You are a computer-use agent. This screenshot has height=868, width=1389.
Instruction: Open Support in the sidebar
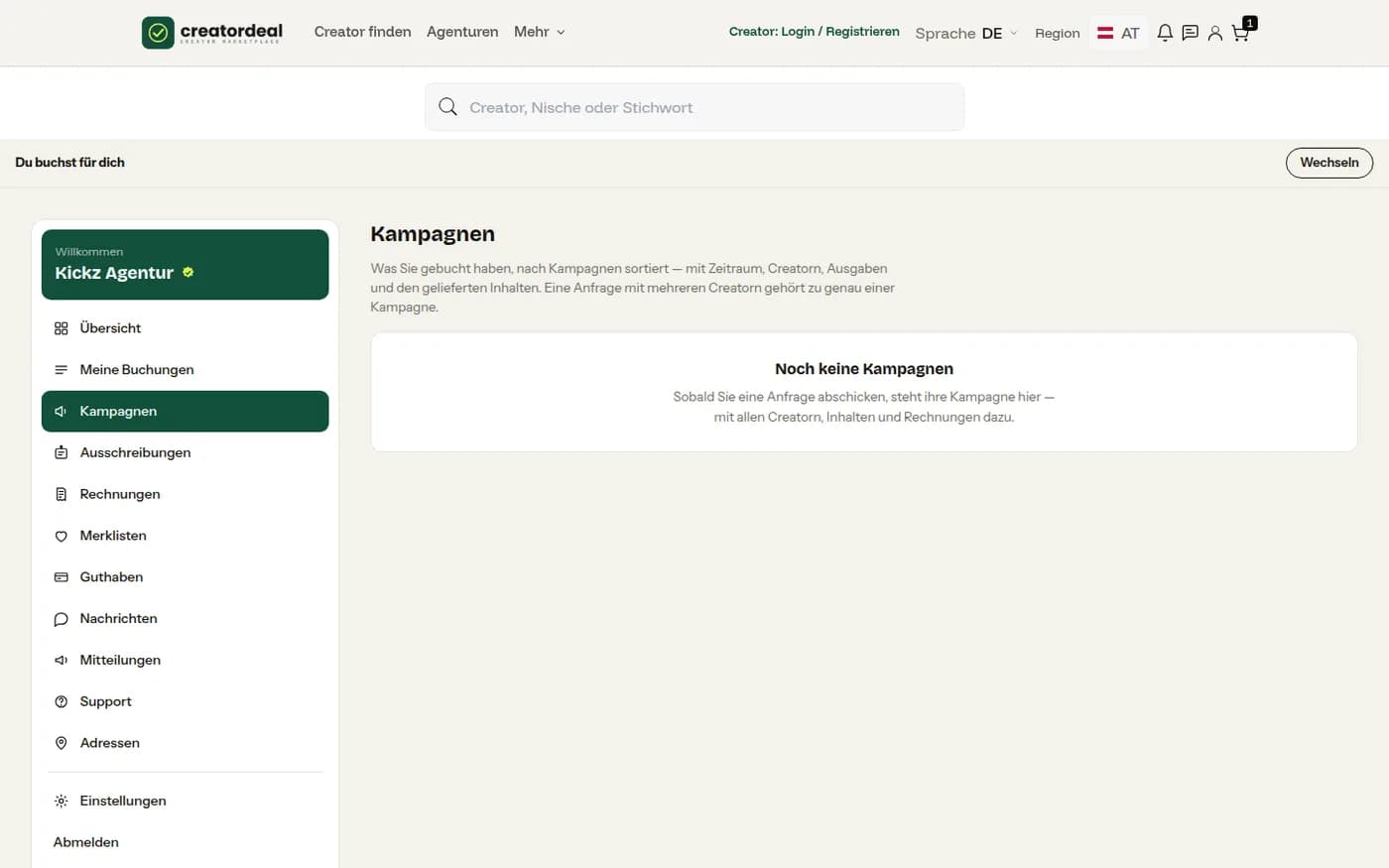tap(185, 701)
